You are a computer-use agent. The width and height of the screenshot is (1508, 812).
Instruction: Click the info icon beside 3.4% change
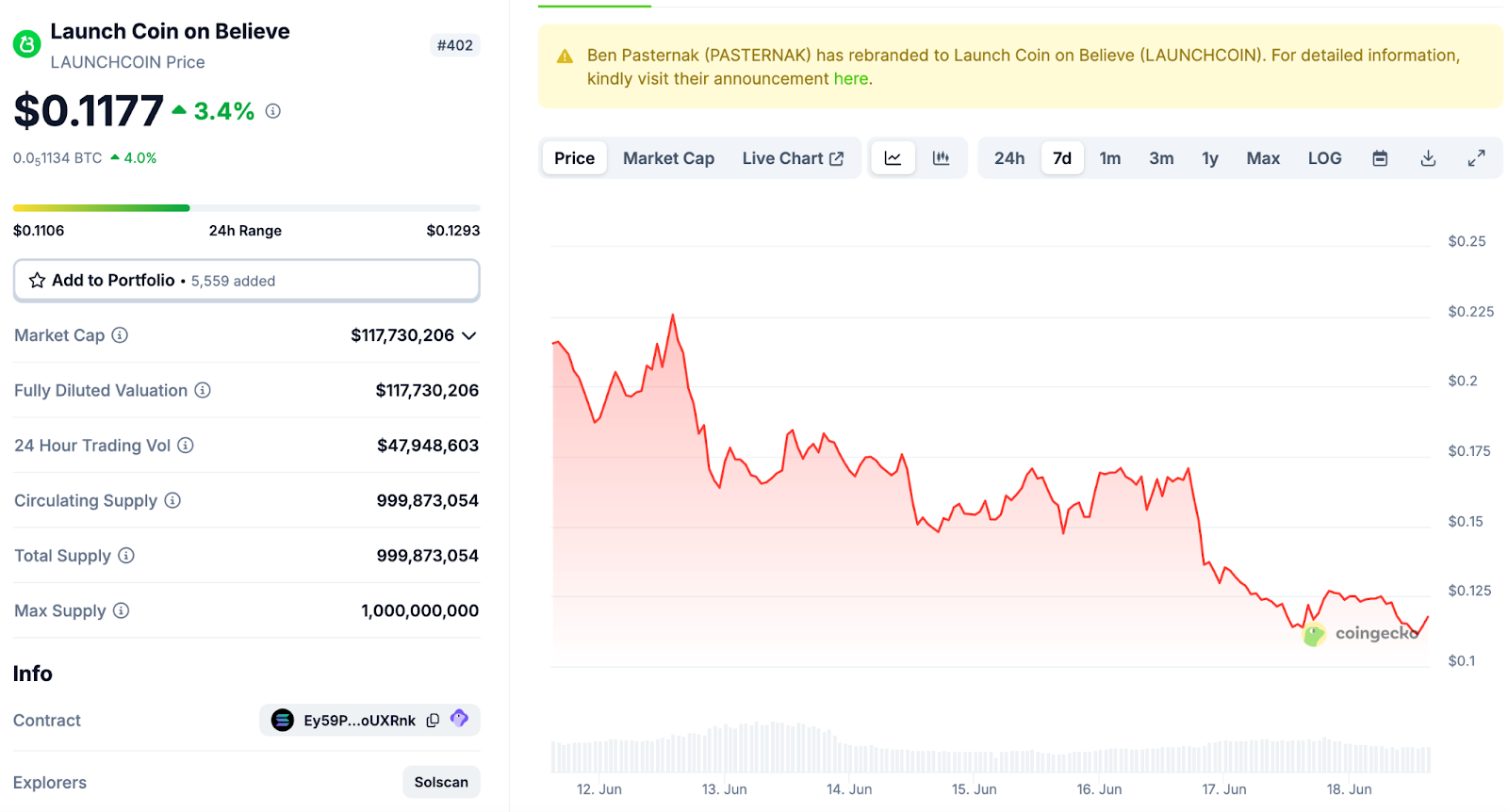tap(273, 111)
